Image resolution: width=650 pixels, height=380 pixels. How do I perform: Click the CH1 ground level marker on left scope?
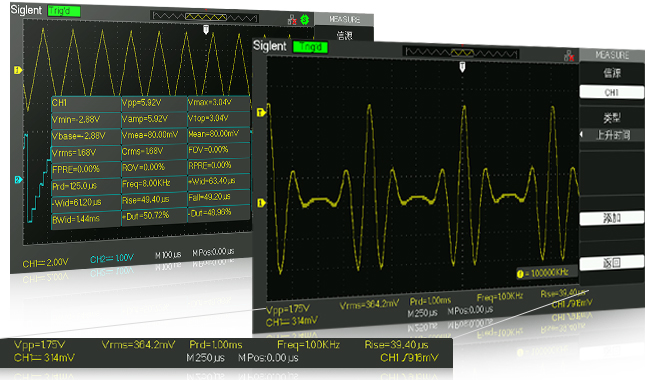(18, 70)
